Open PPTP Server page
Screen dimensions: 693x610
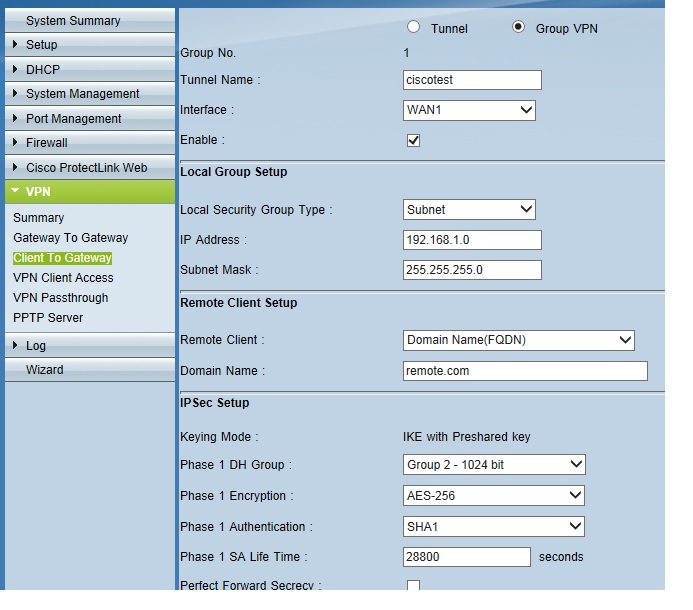click(48, 317)
